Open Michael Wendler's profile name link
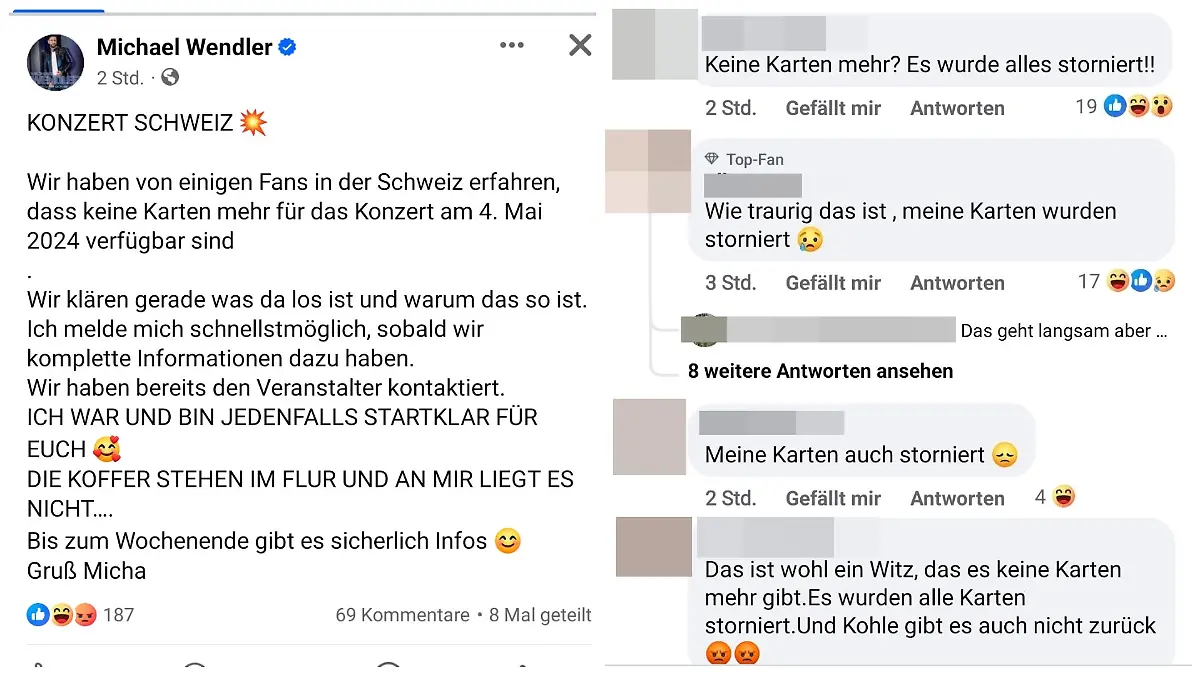The height and width of the screenshot is (675, 1200). [184, 46]
